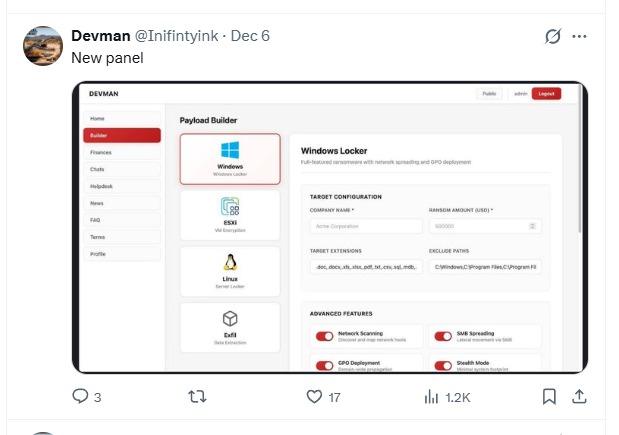
Task: Reply to Devman's post
Action: pos(81,397)
